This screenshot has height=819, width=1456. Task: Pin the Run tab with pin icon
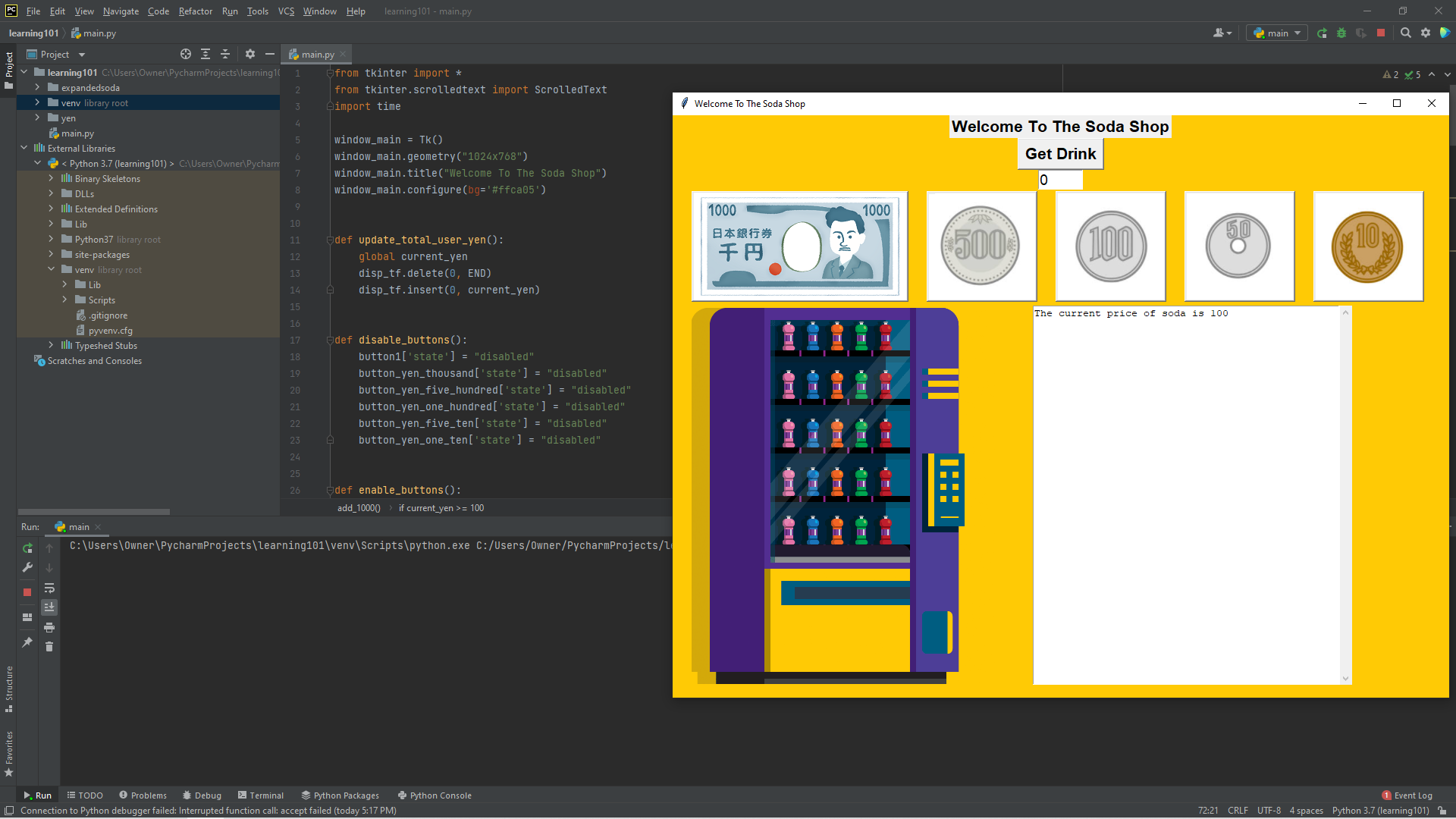[27, 642]
